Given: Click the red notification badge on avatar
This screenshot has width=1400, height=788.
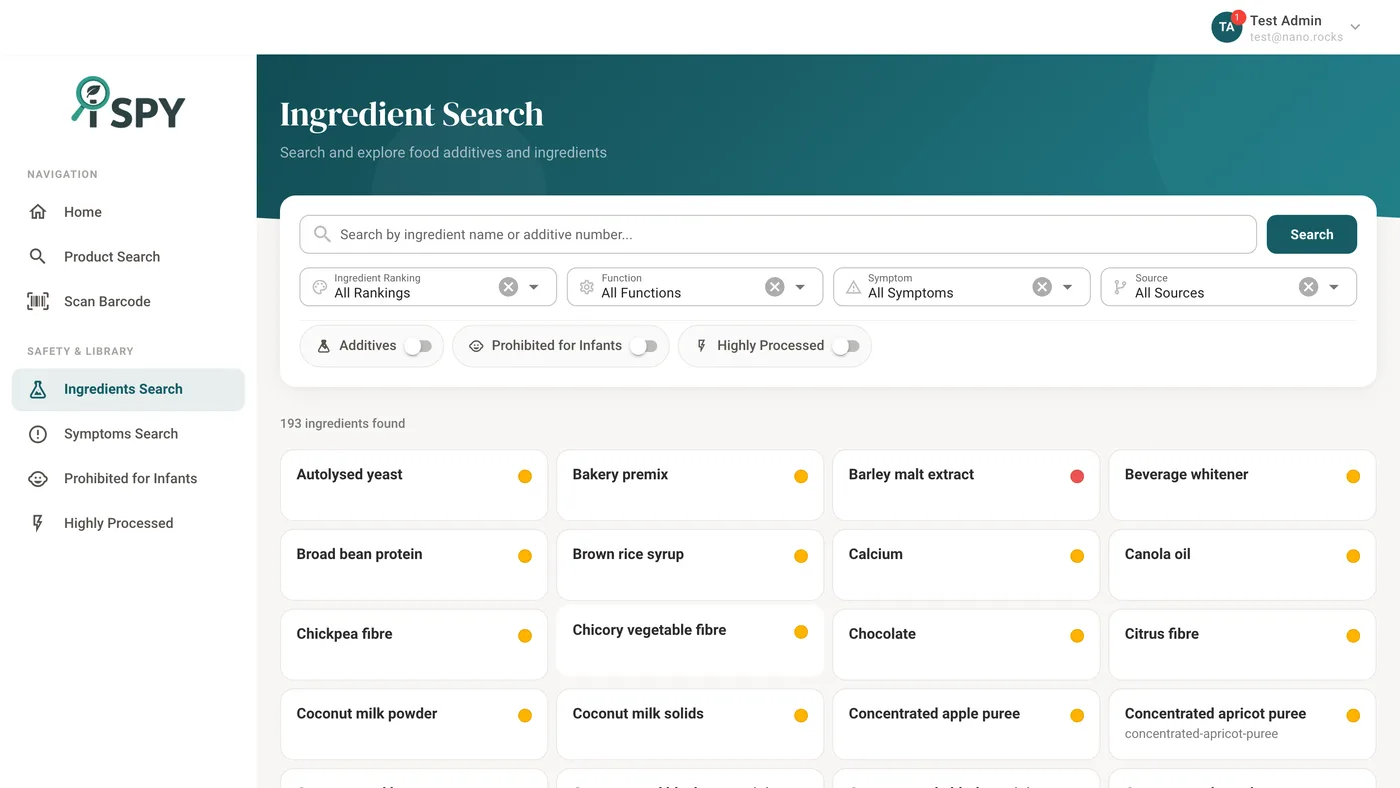Looking at the screenshot, I should 1238,17.
